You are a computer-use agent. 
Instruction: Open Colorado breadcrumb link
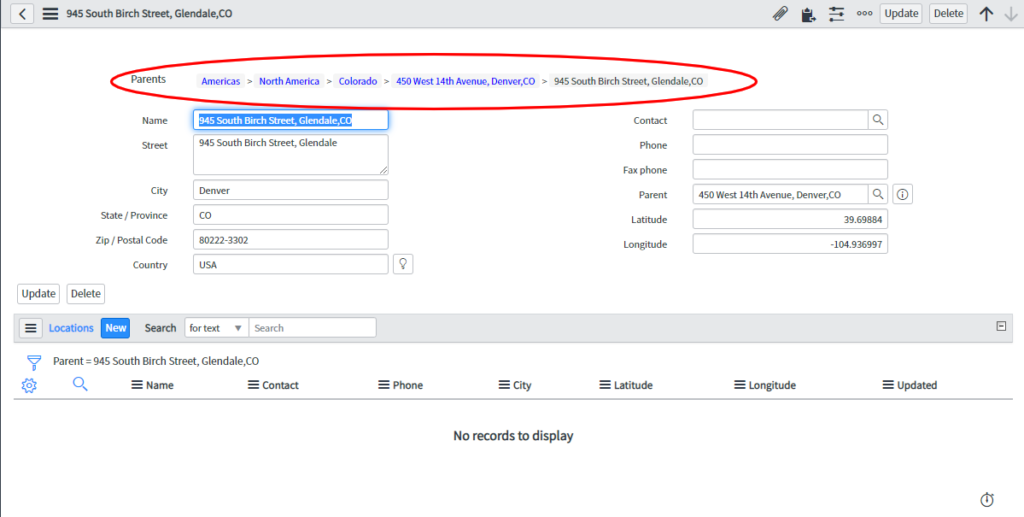click(358, 81)
